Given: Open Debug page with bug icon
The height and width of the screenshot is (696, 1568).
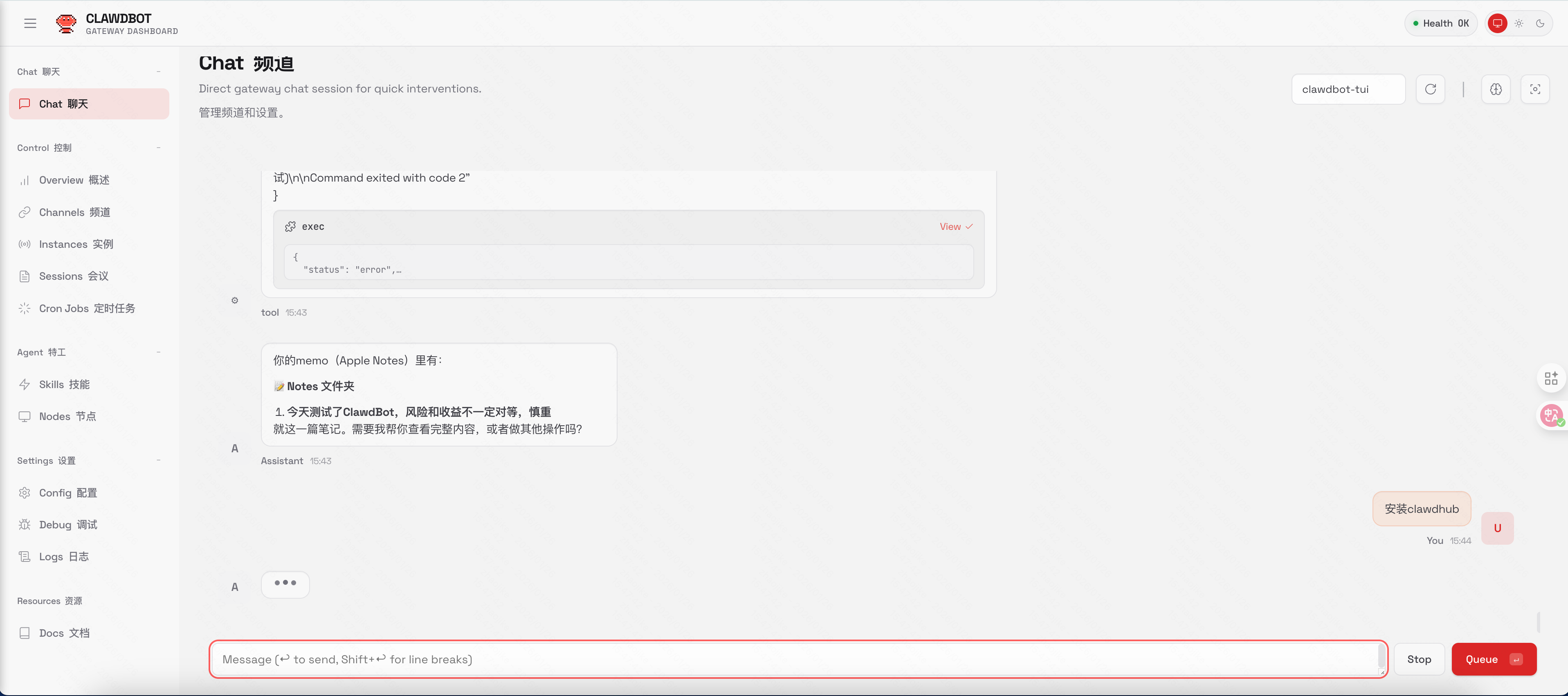Looking at the screenshot, I should point(67,524).
